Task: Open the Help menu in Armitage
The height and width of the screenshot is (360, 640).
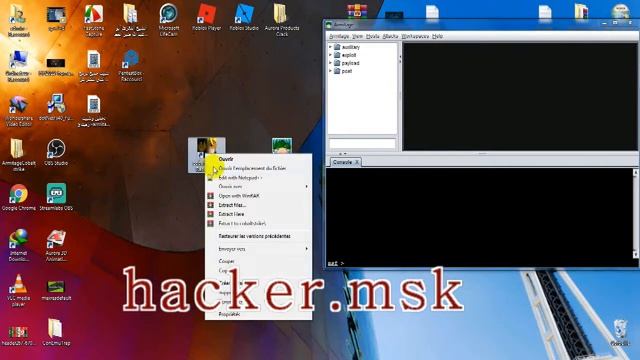Action: point(437,36)
